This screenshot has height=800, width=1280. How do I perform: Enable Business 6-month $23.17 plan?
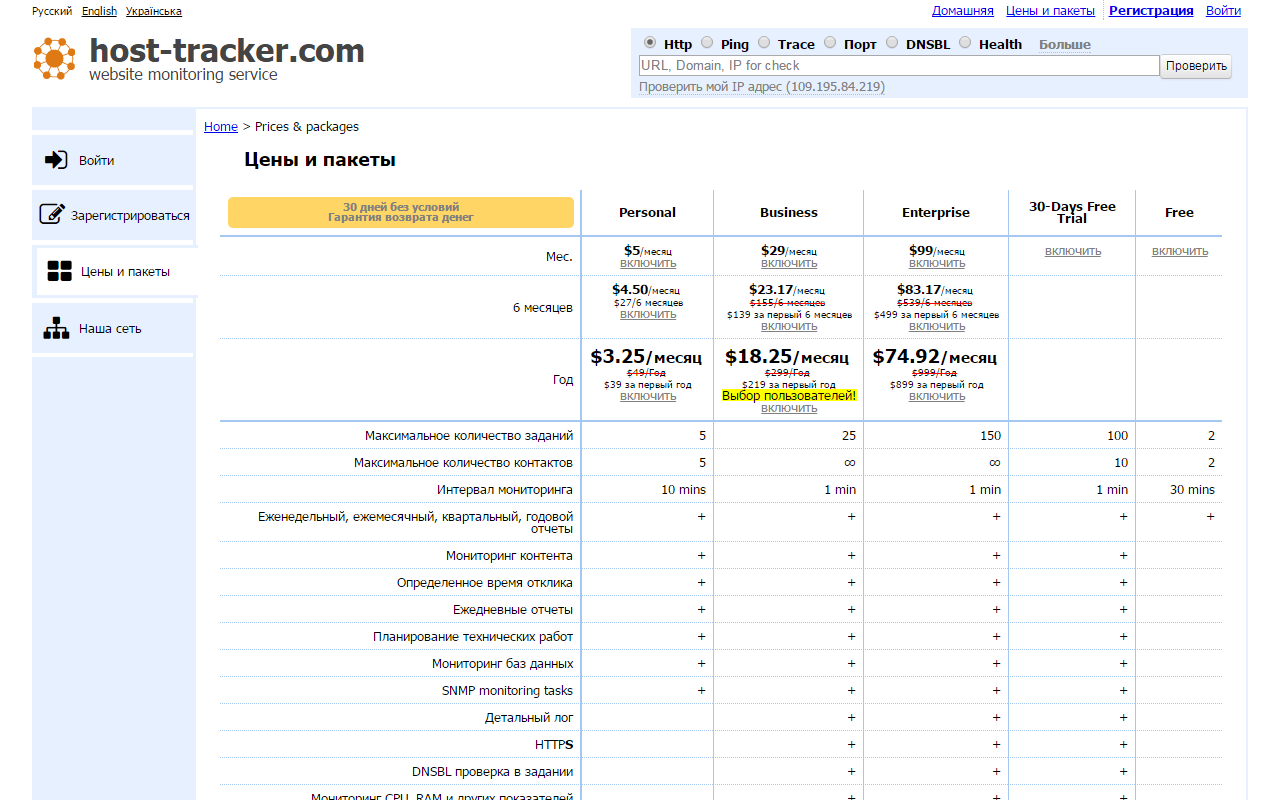789,327
